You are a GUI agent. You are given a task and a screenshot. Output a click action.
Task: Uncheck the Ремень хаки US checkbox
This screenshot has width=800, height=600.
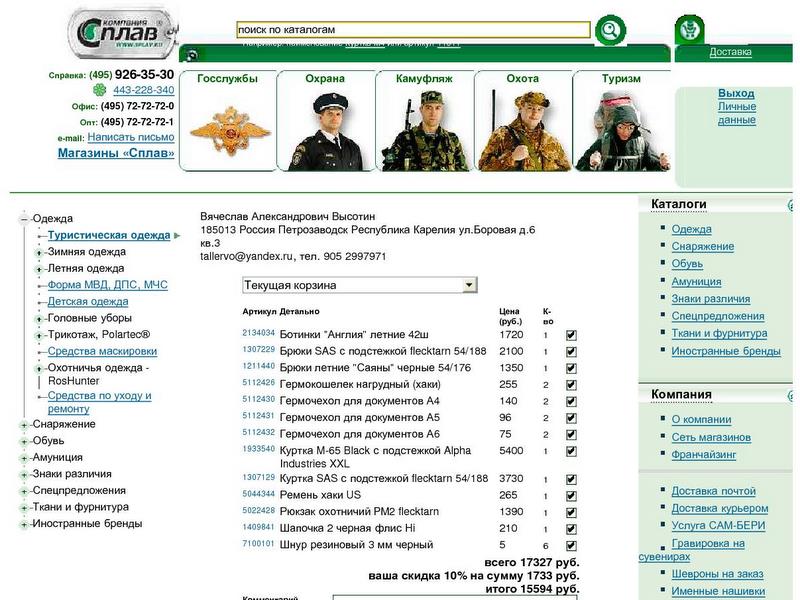pyautogui.click(x=571, y=496)
